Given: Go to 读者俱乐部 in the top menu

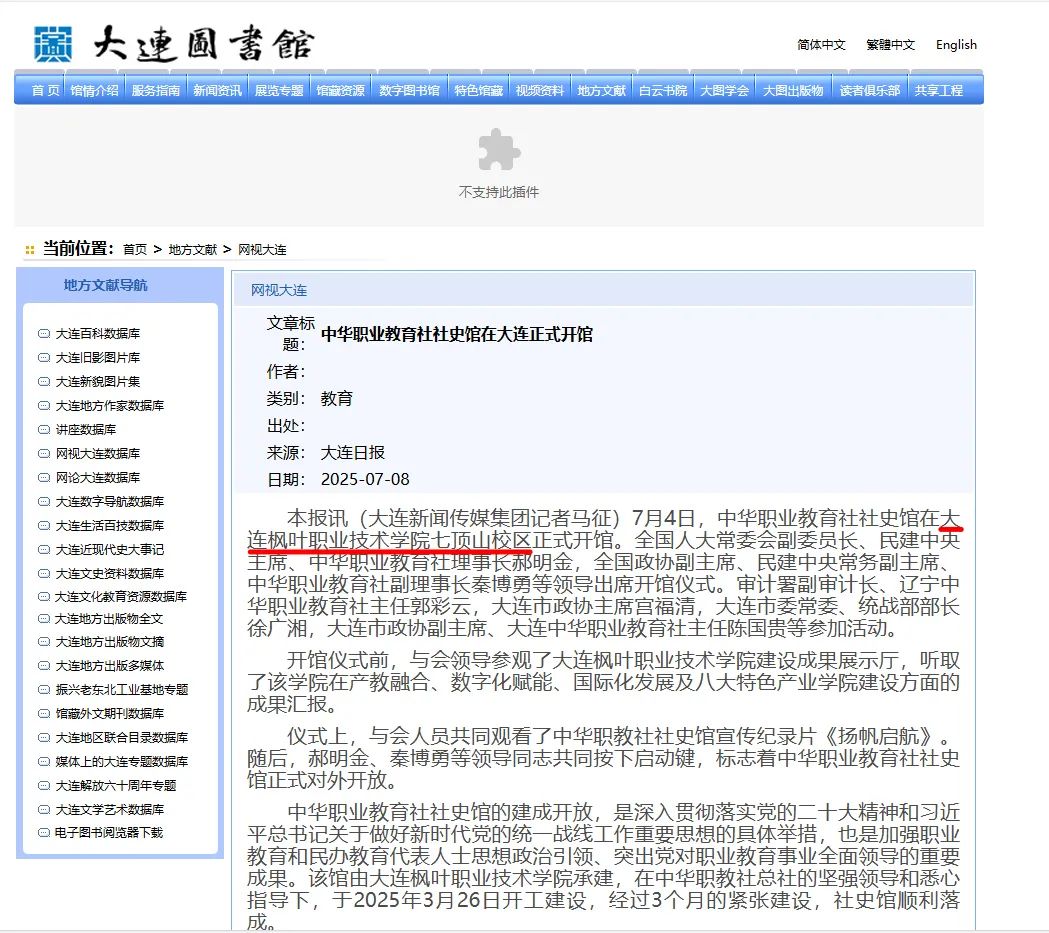Looking at the screenshot, I should (x=869, y=90).
